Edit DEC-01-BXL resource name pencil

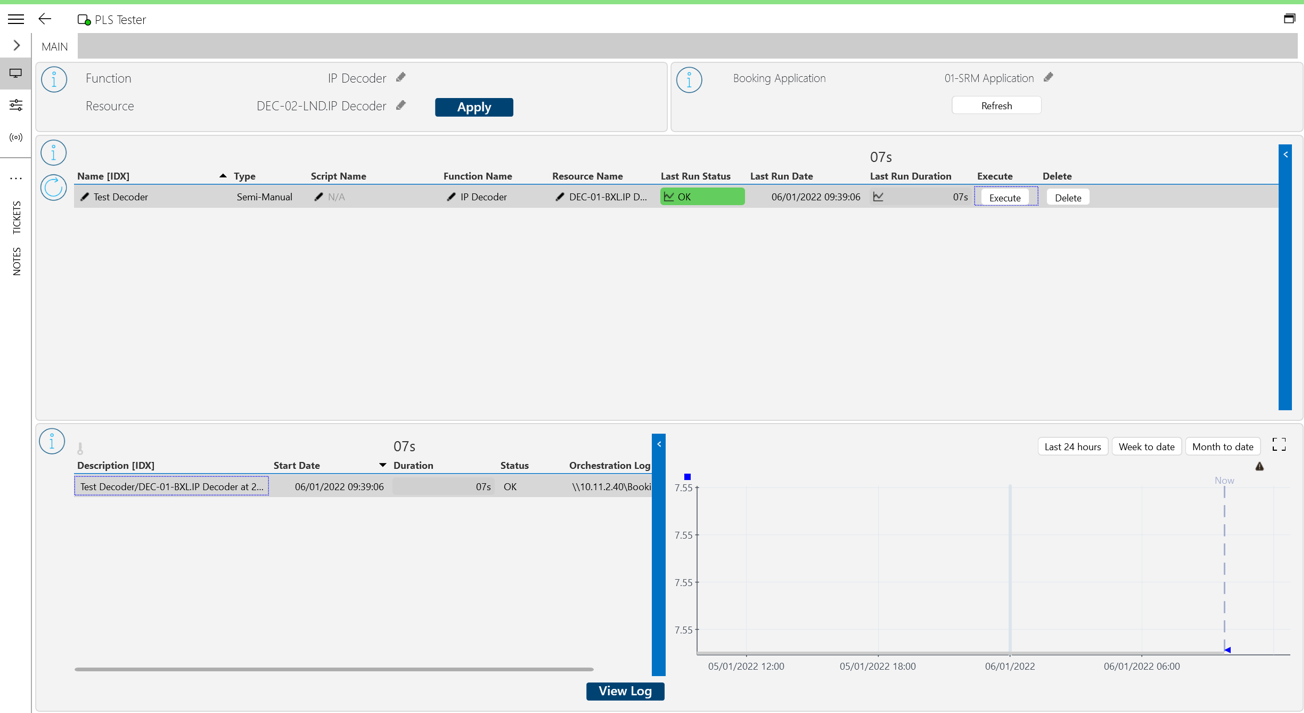[x=560, y=197]
